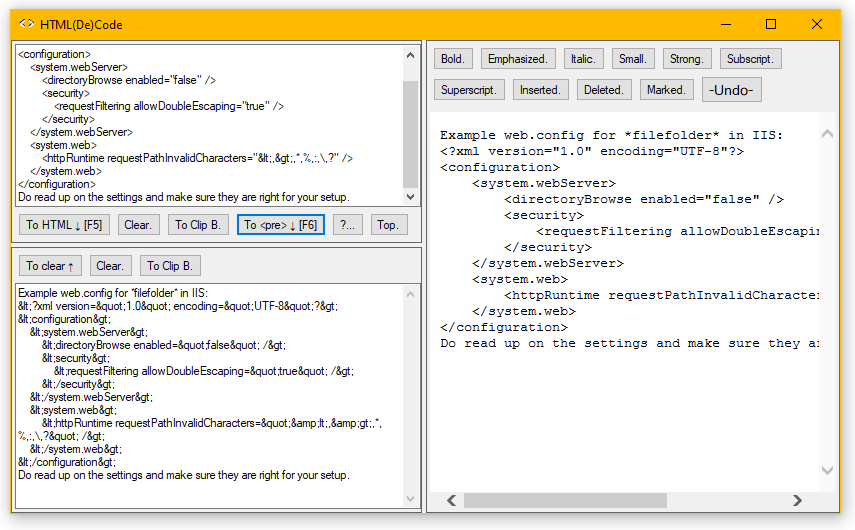855x530 pixels.
Task: Apply Italic. formatting tag
Action: pos(583,59)
